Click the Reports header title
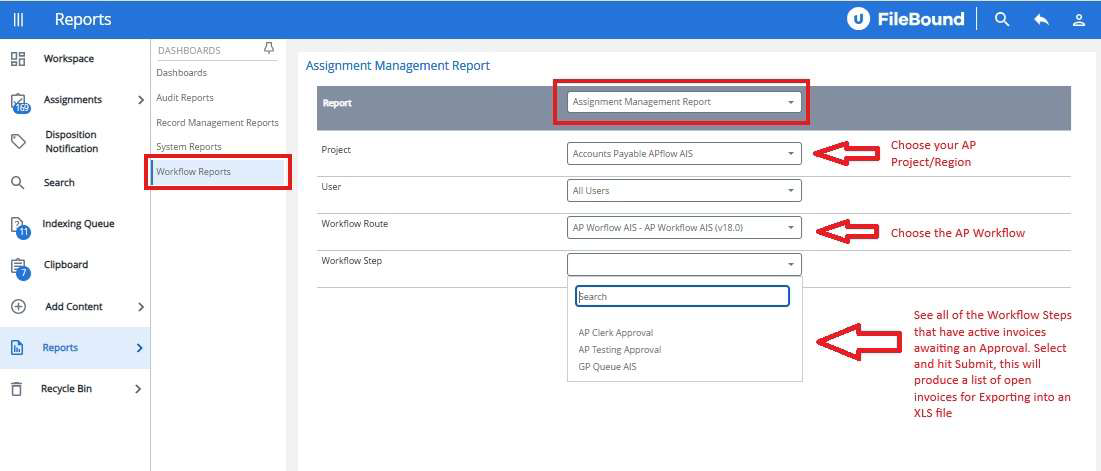Image resolution: width=1101 pixels, height=471 pixels. (83, 20)
